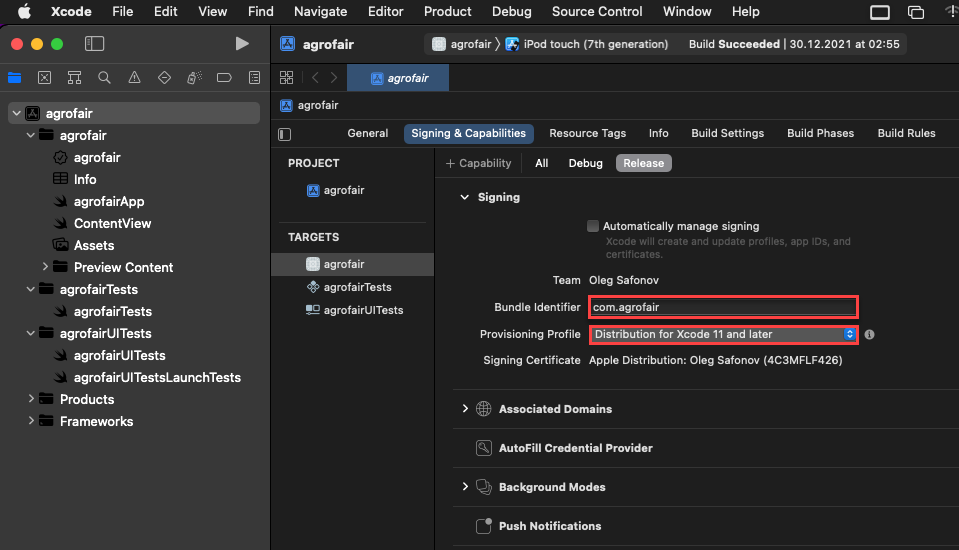The height and width of the screenshot is (550, 959).
Task: Open agrofairUITestsLaunchTests file
Action: click(157, 377)
